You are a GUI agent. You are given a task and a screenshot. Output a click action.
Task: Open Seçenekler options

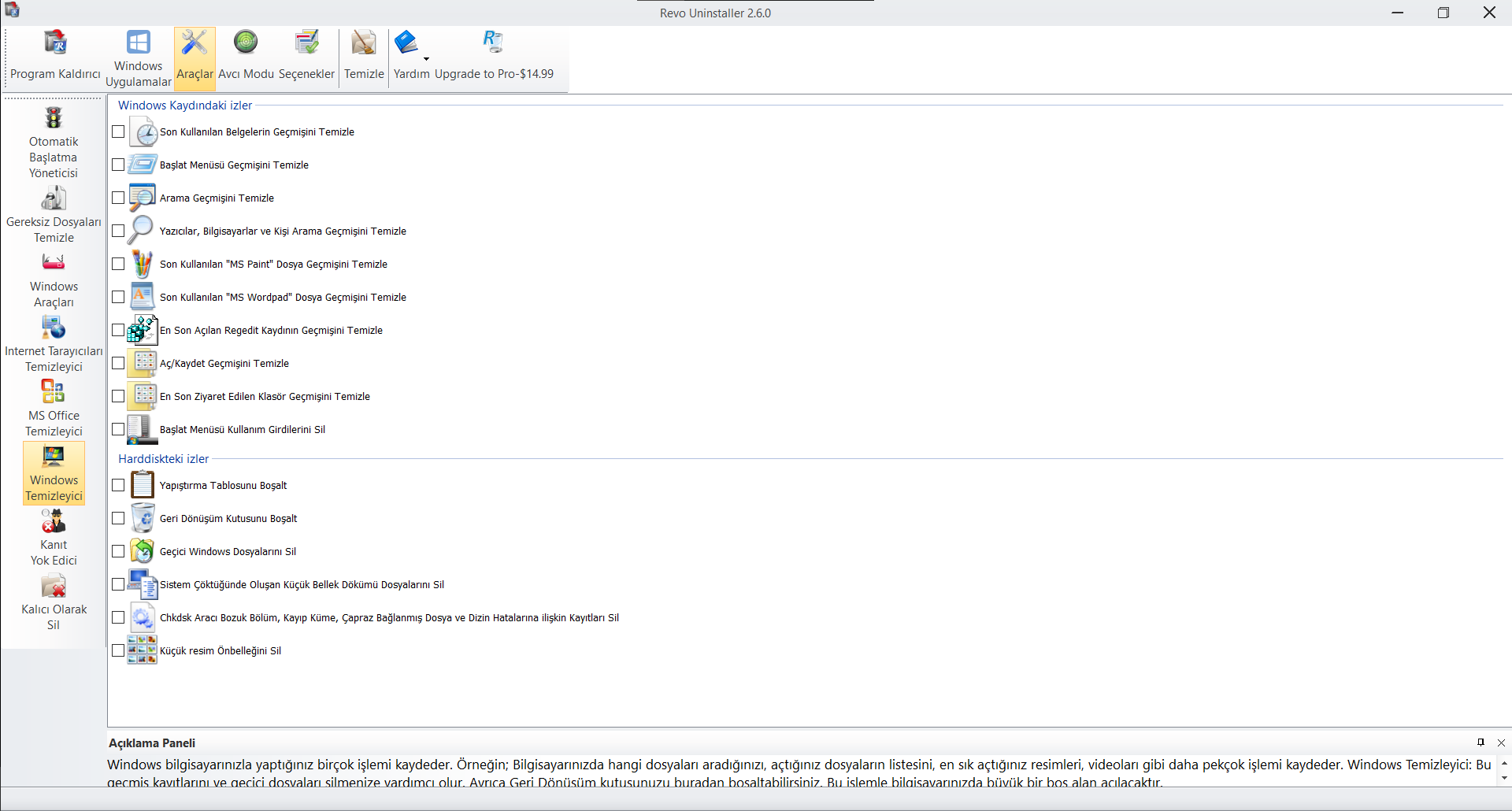pos(306,57)
